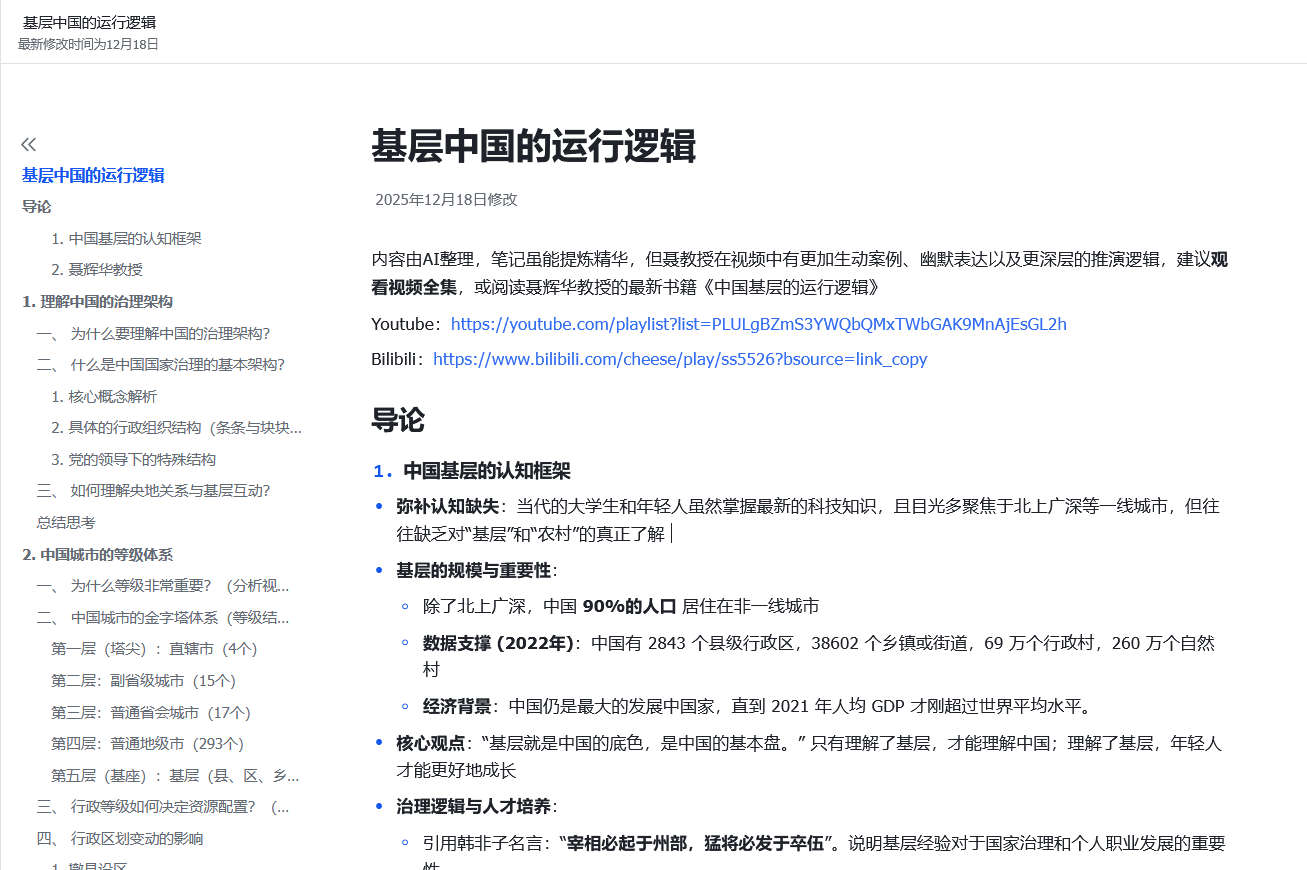The image size is (1307, 870).
Task: Select outline item 第一层(塔尖):直辖市
Action: tap(154, 649)
